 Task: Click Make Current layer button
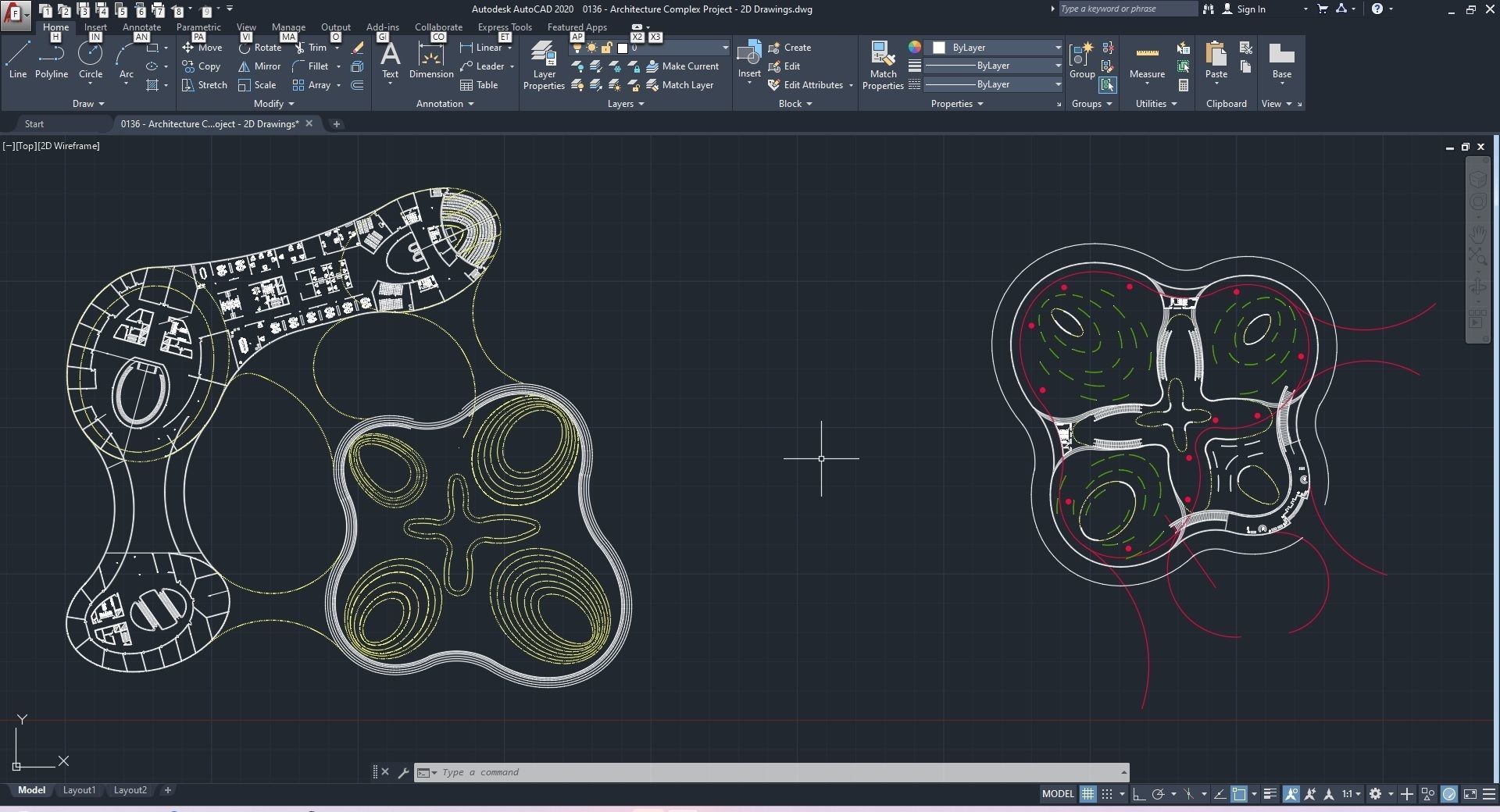pos(683,66)
